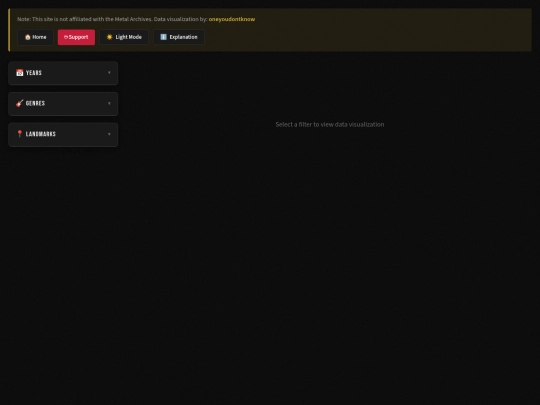
Task: Open the red Support button
Action: coord(76,37)
